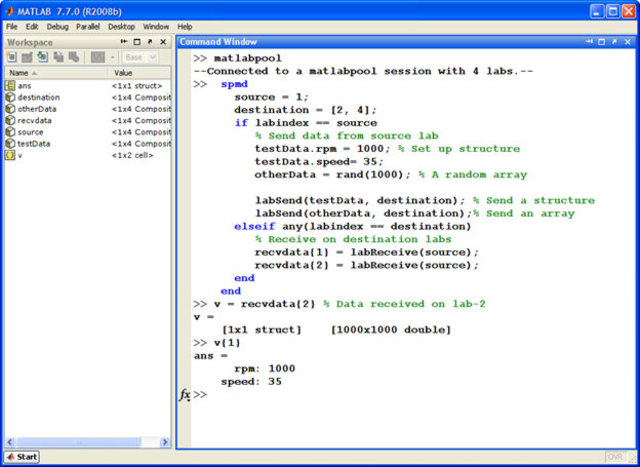Viewport: 640px width, 467px height.
Task: Open the Debug menu
Action: pyautogui.click(x=58, y=27)
